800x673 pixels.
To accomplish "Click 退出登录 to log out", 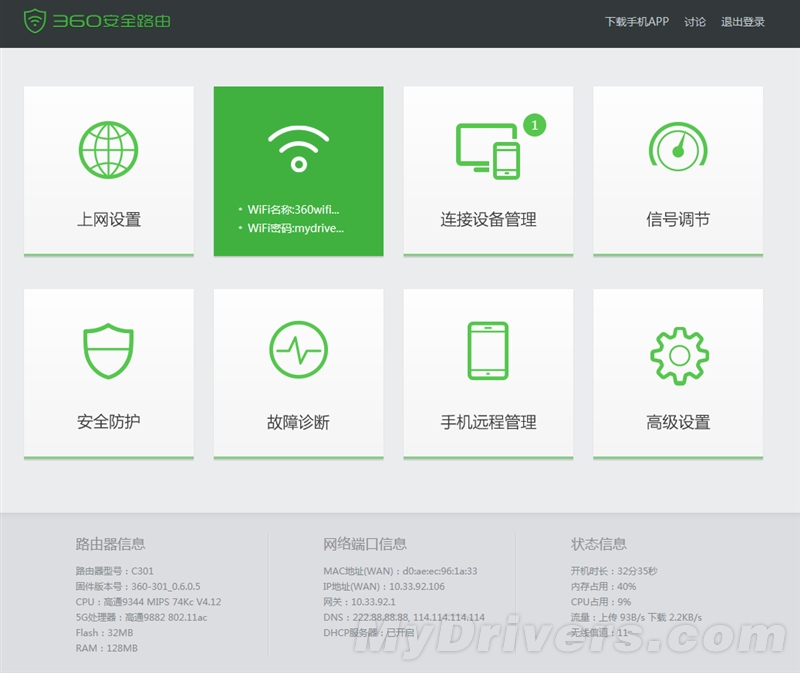I will coord(743,22).
